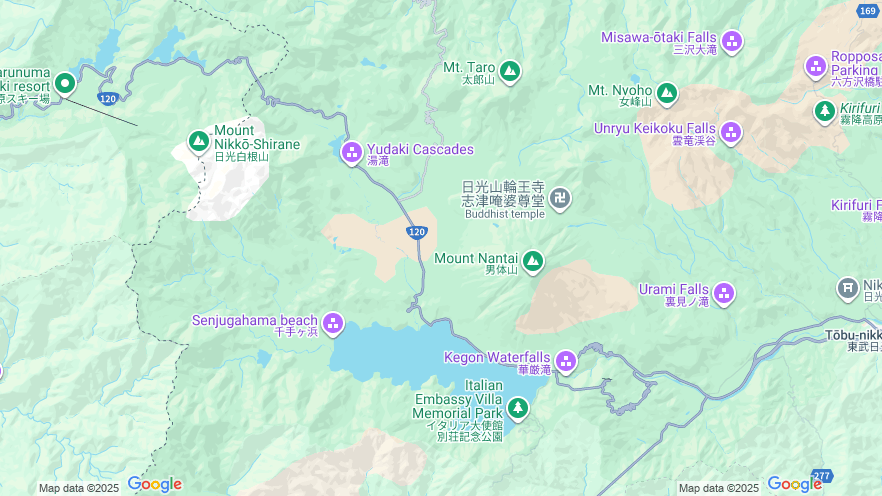Click the Mt. Taro mountain marker icon

tap(510, 72)
